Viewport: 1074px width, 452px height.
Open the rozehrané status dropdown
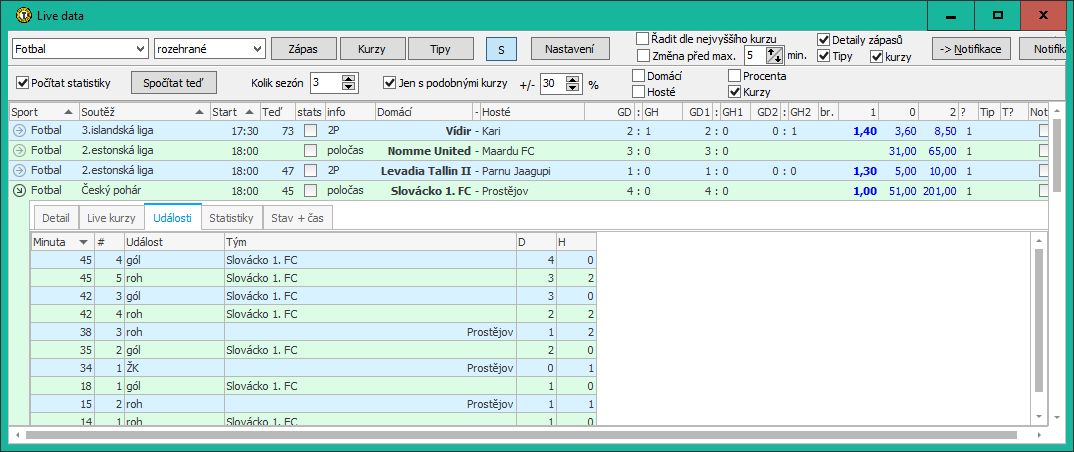tap(210, 49)
